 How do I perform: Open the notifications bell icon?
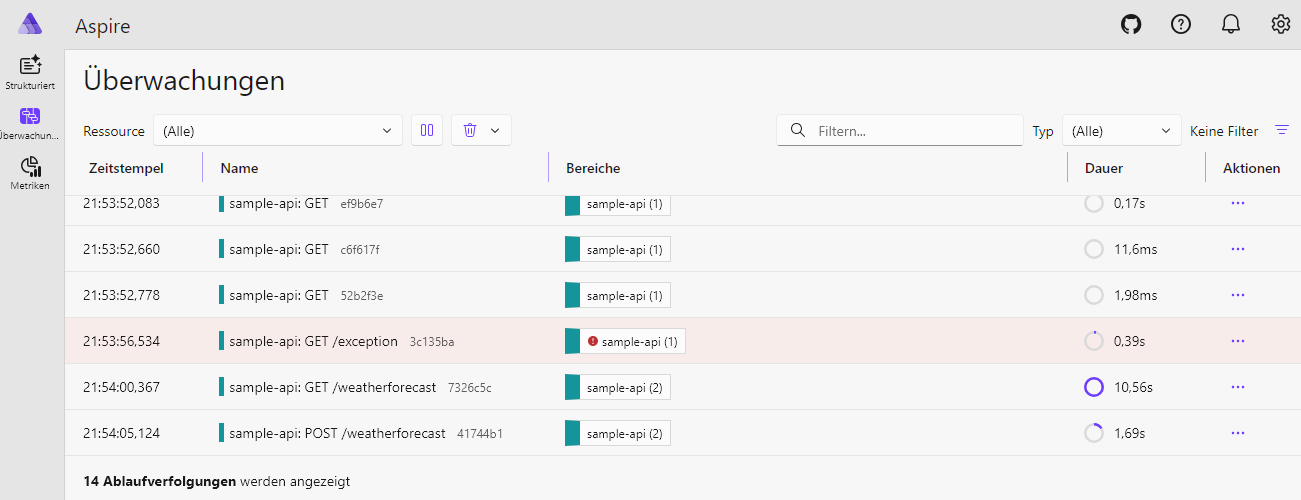pyautogui.click(x=1231, y=24)
